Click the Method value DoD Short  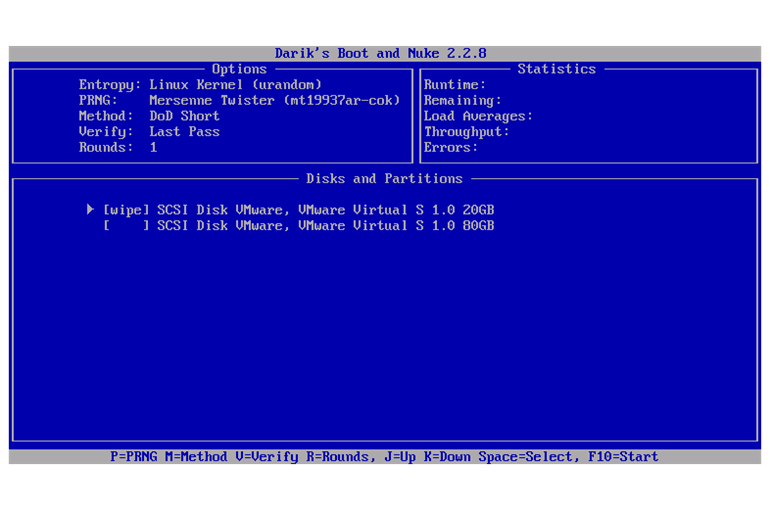[x=184, y=116]
